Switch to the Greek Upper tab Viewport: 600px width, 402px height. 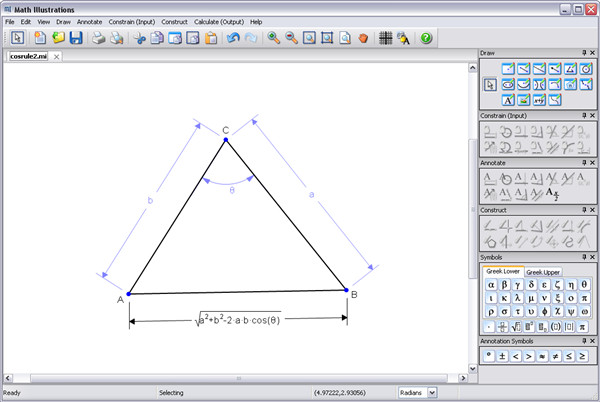(x=543, y=271)
